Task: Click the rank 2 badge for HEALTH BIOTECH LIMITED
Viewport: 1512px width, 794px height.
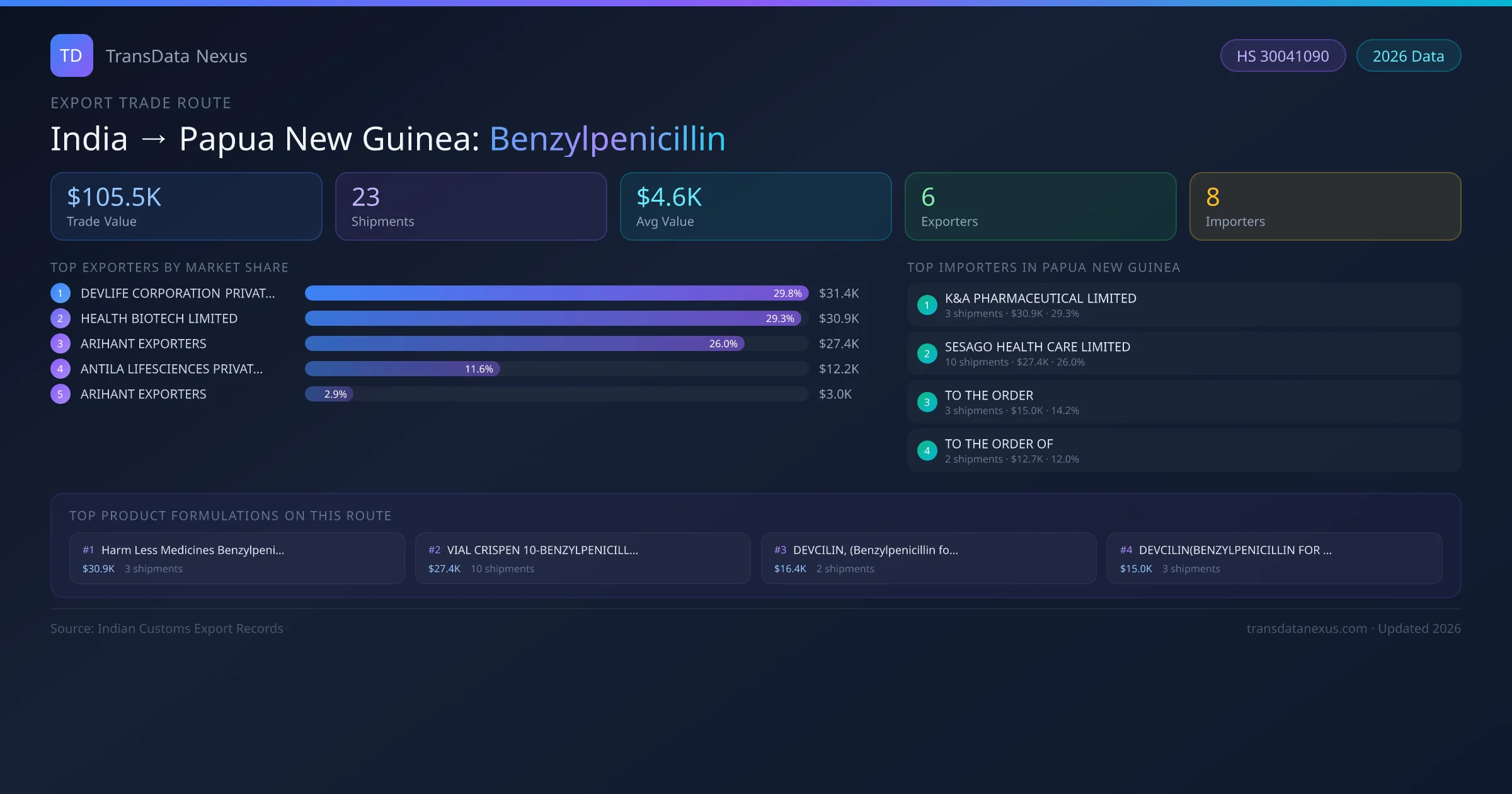Action: pyautogui.click(x=60, y=318)
